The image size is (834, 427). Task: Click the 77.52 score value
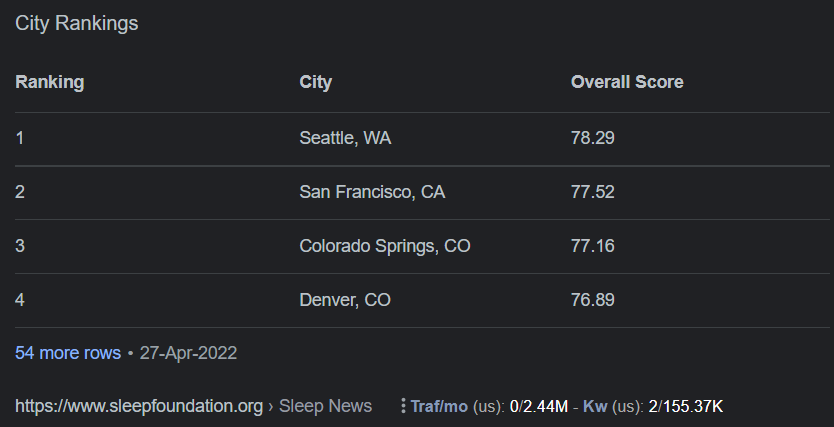pos(593,192)
